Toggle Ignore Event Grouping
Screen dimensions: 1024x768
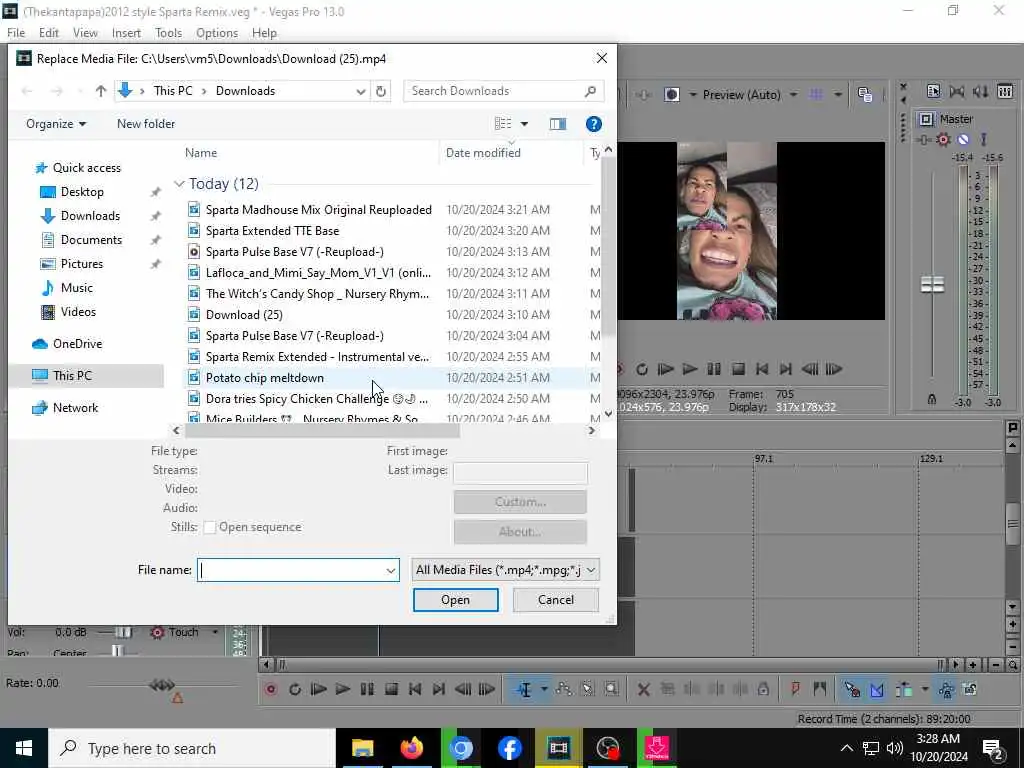click(970, 689)
